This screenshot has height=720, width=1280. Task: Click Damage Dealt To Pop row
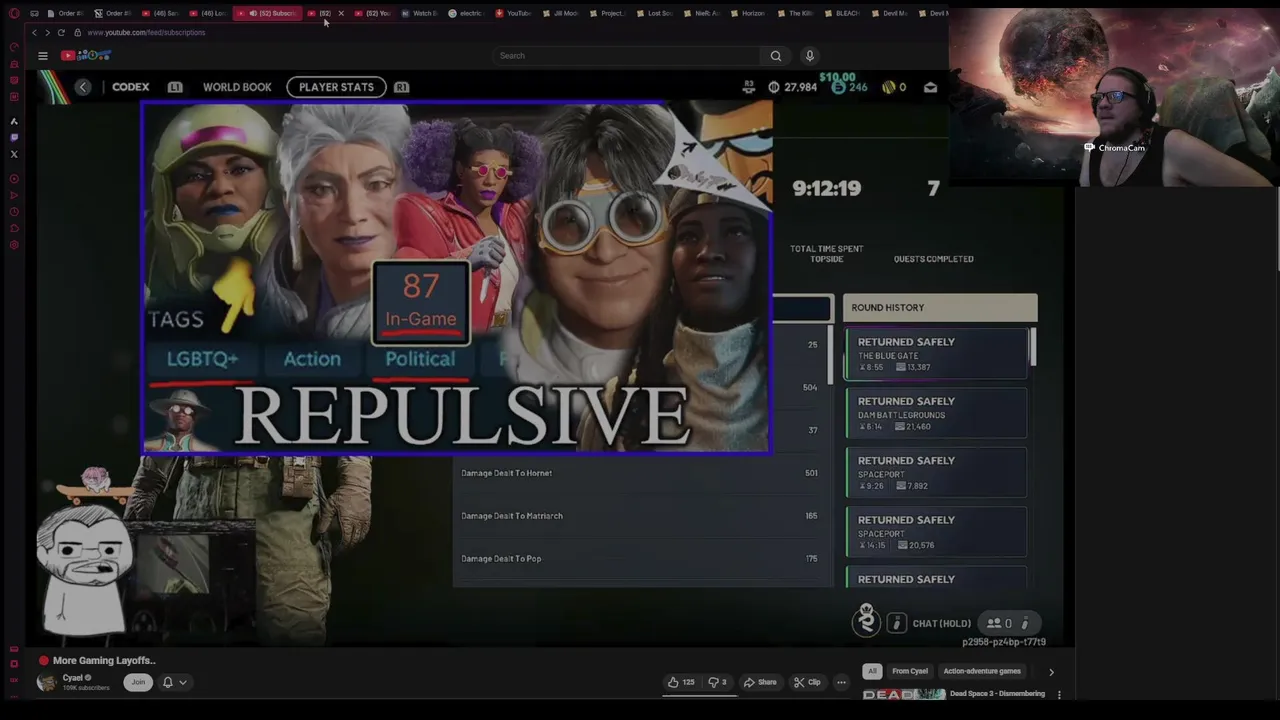point(640,559)
